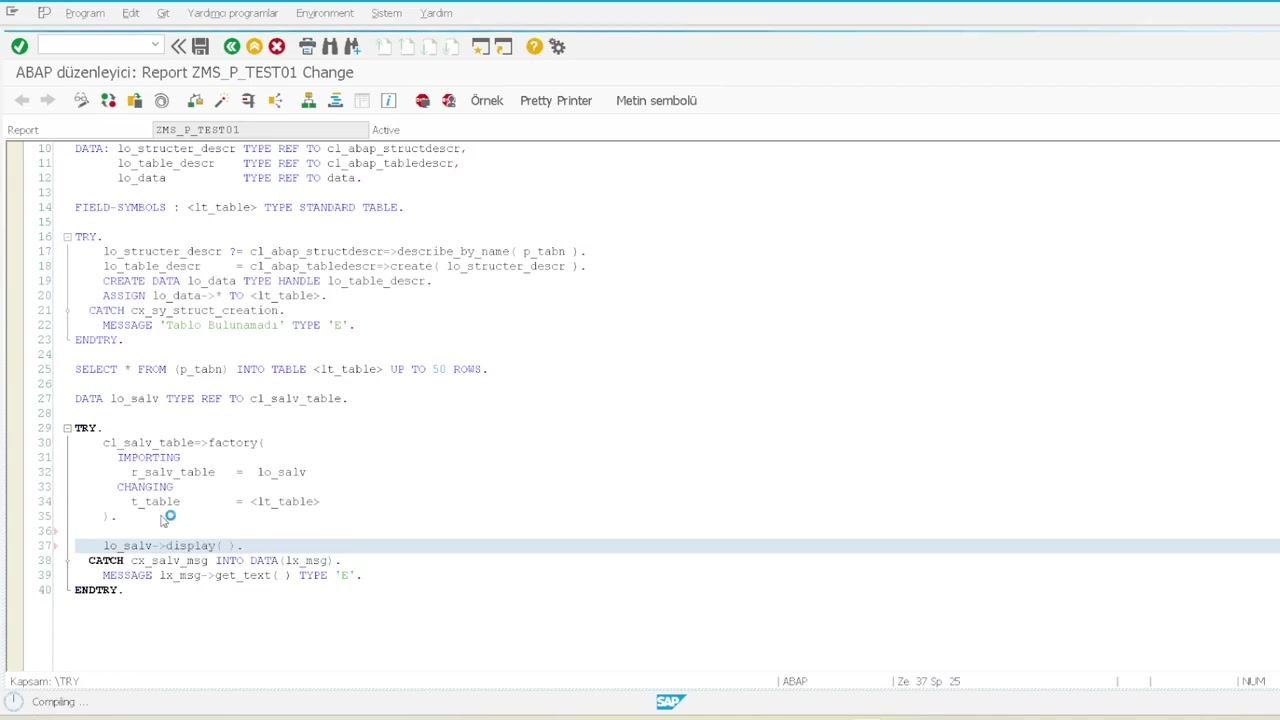Click the yellow Exit button
Image resolution: width=1280 pixels, height=720 pixels.
(254, 46)
